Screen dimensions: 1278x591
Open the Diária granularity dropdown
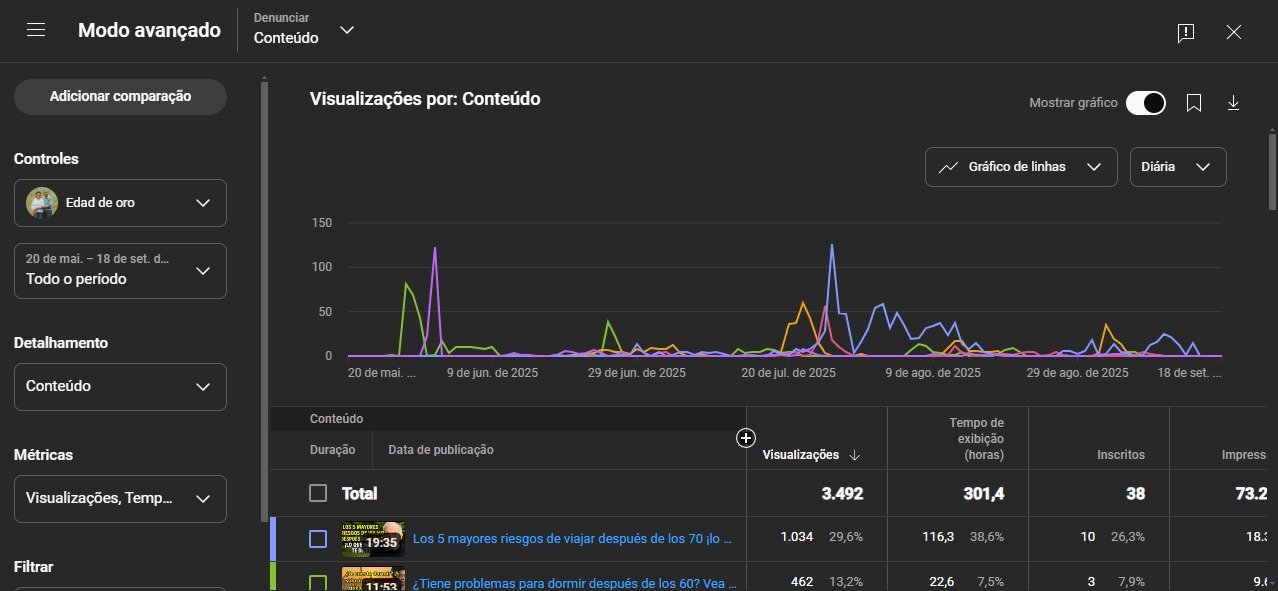[x=1178, y=167]
